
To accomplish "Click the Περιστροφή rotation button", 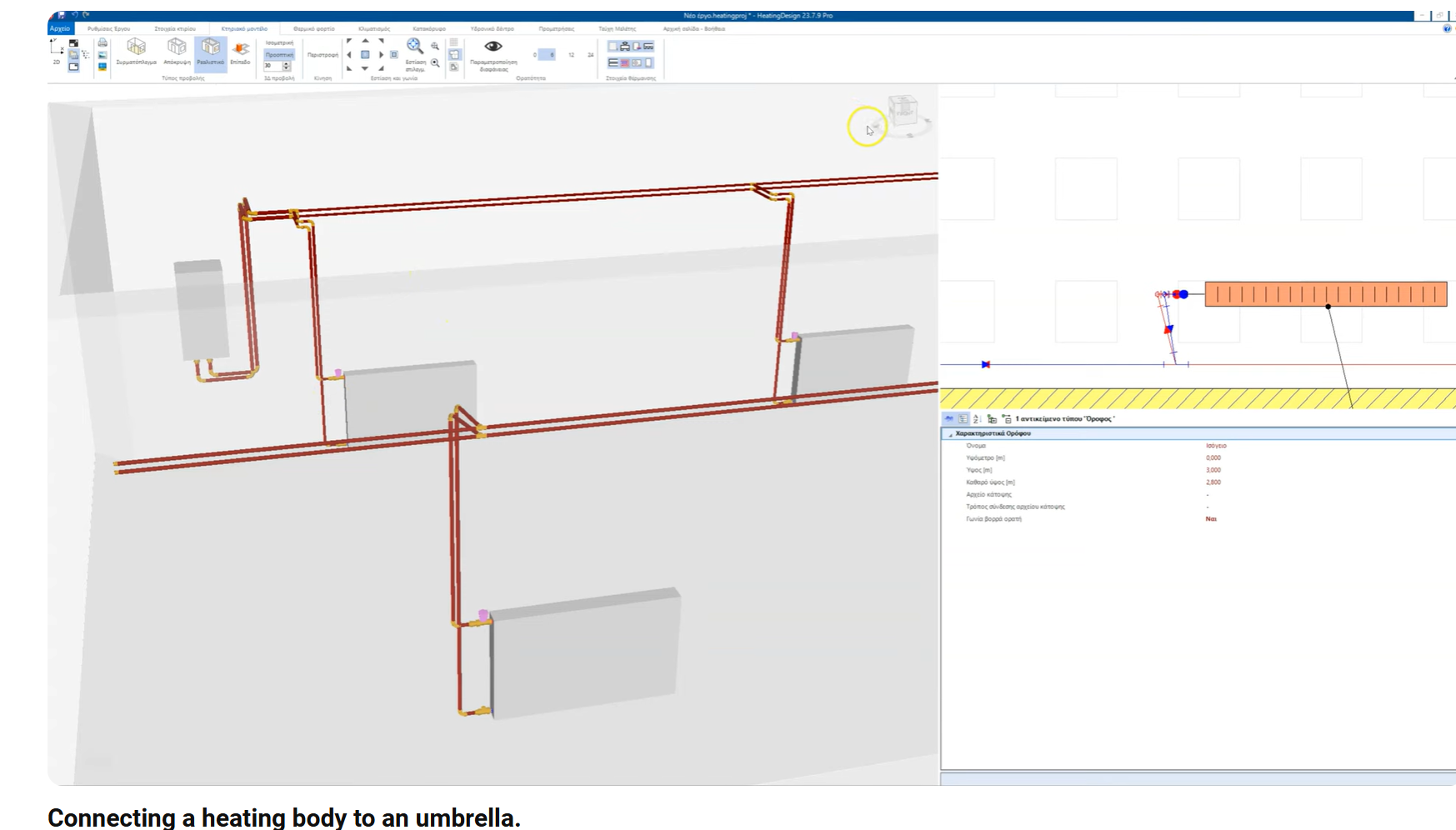I will click(x=323, y=55).
